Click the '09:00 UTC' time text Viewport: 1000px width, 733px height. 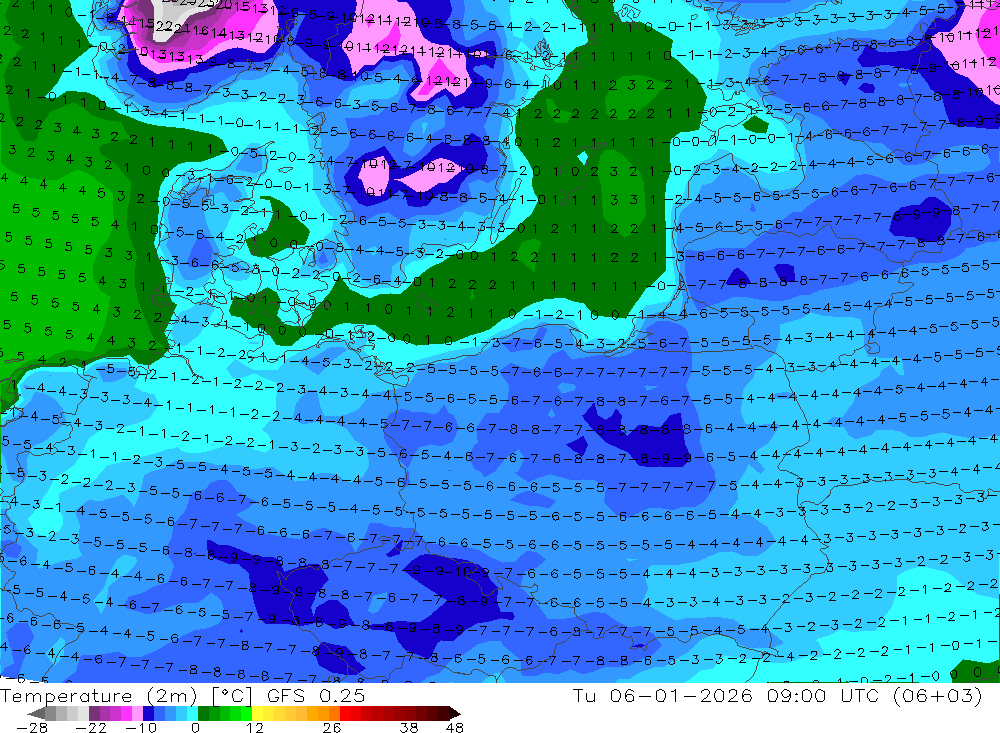pos(823,695)
